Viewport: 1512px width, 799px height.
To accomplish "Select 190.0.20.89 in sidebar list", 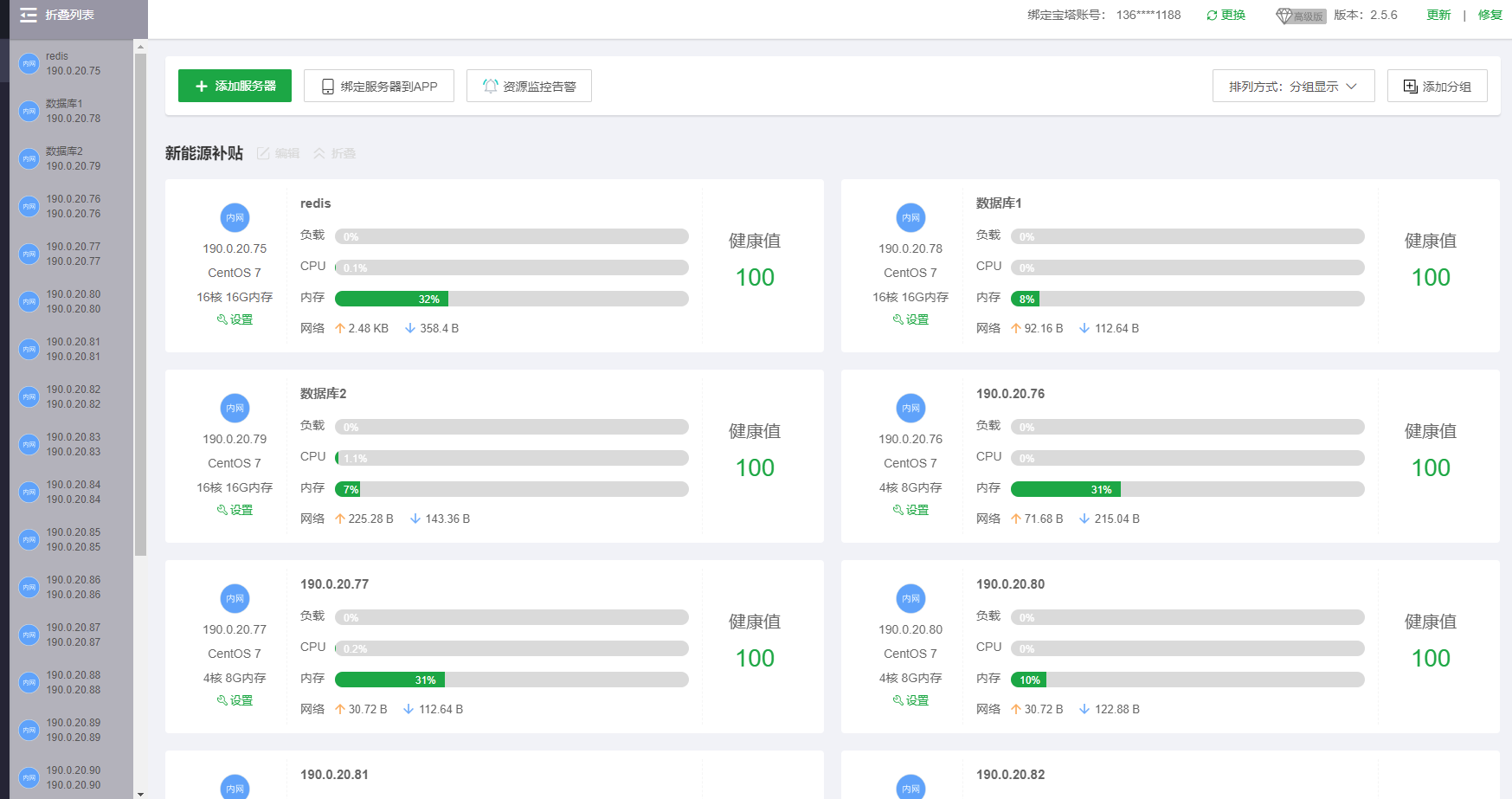I will [x=71, y=730].
